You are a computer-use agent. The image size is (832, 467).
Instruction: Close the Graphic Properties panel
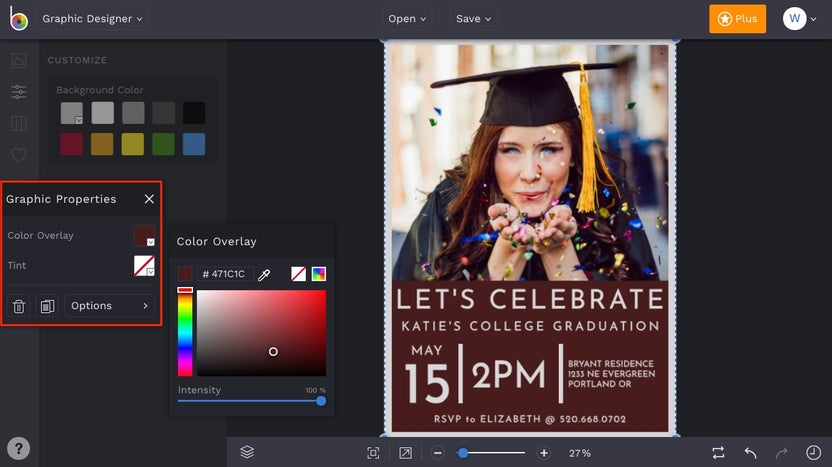[x=149, y=198]
